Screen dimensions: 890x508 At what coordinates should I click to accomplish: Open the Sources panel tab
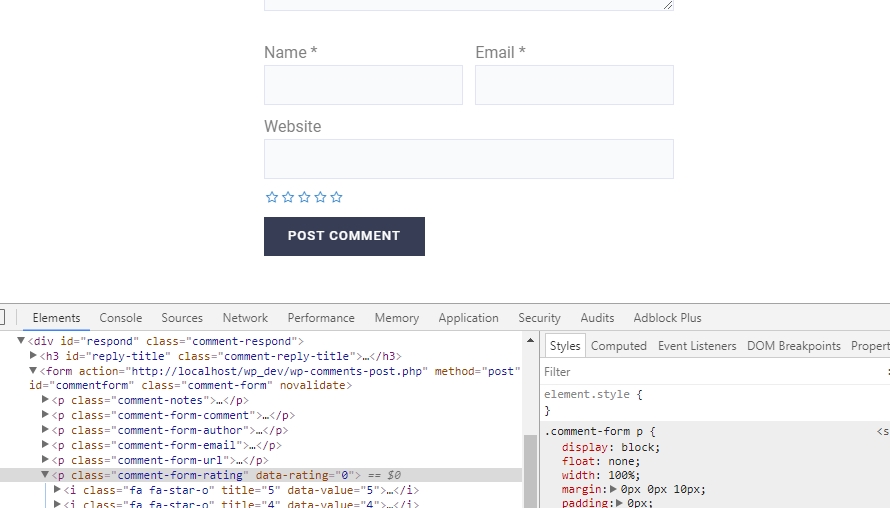pos(182,318)
